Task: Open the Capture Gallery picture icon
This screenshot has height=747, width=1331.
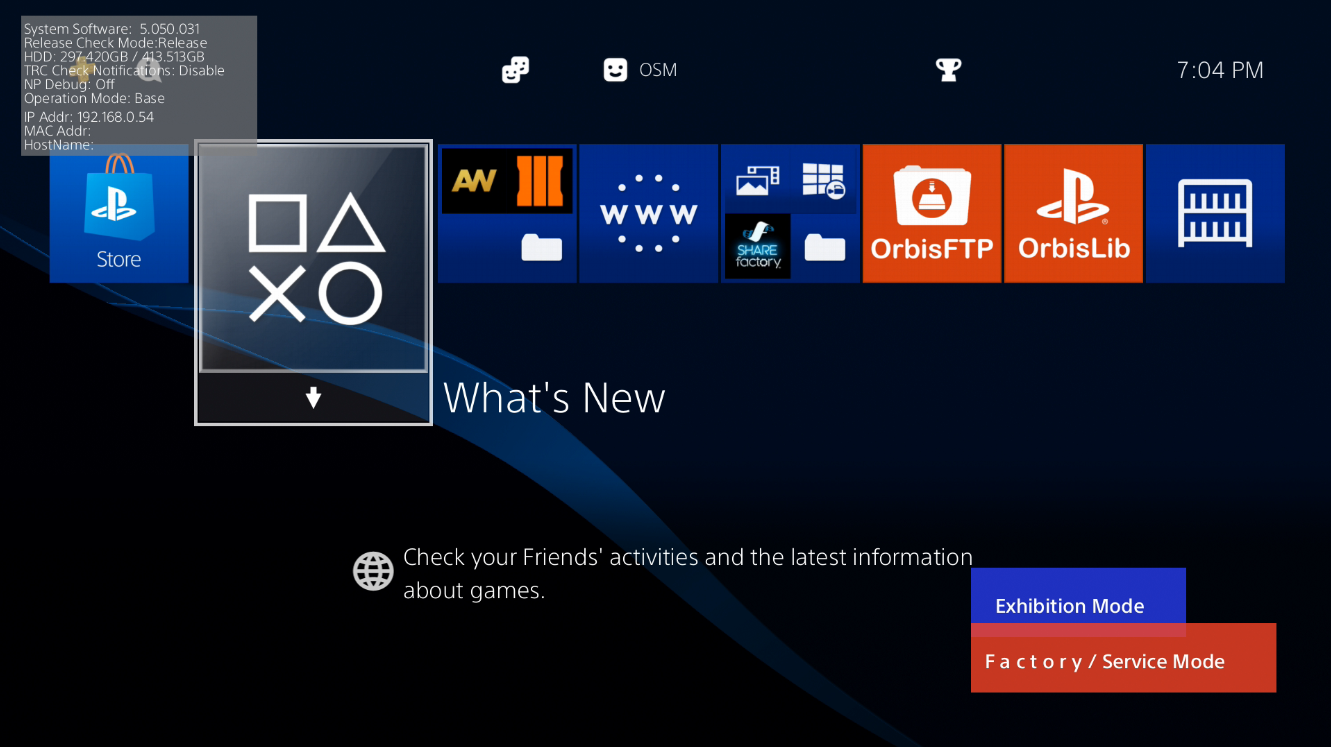Action: [x=757, y=181]
